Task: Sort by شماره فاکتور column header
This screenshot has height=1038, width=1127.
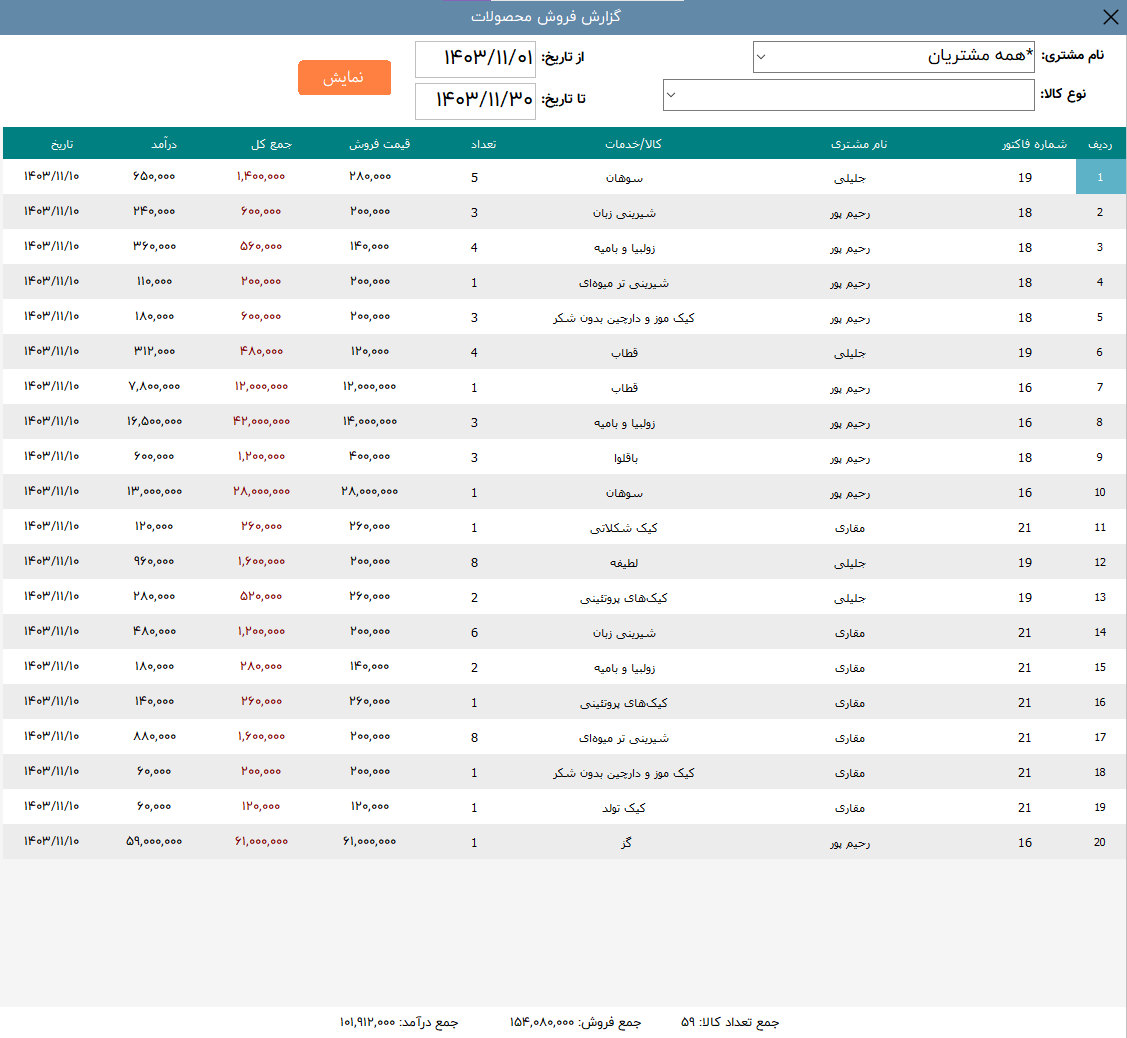Action: [1034, 144]
